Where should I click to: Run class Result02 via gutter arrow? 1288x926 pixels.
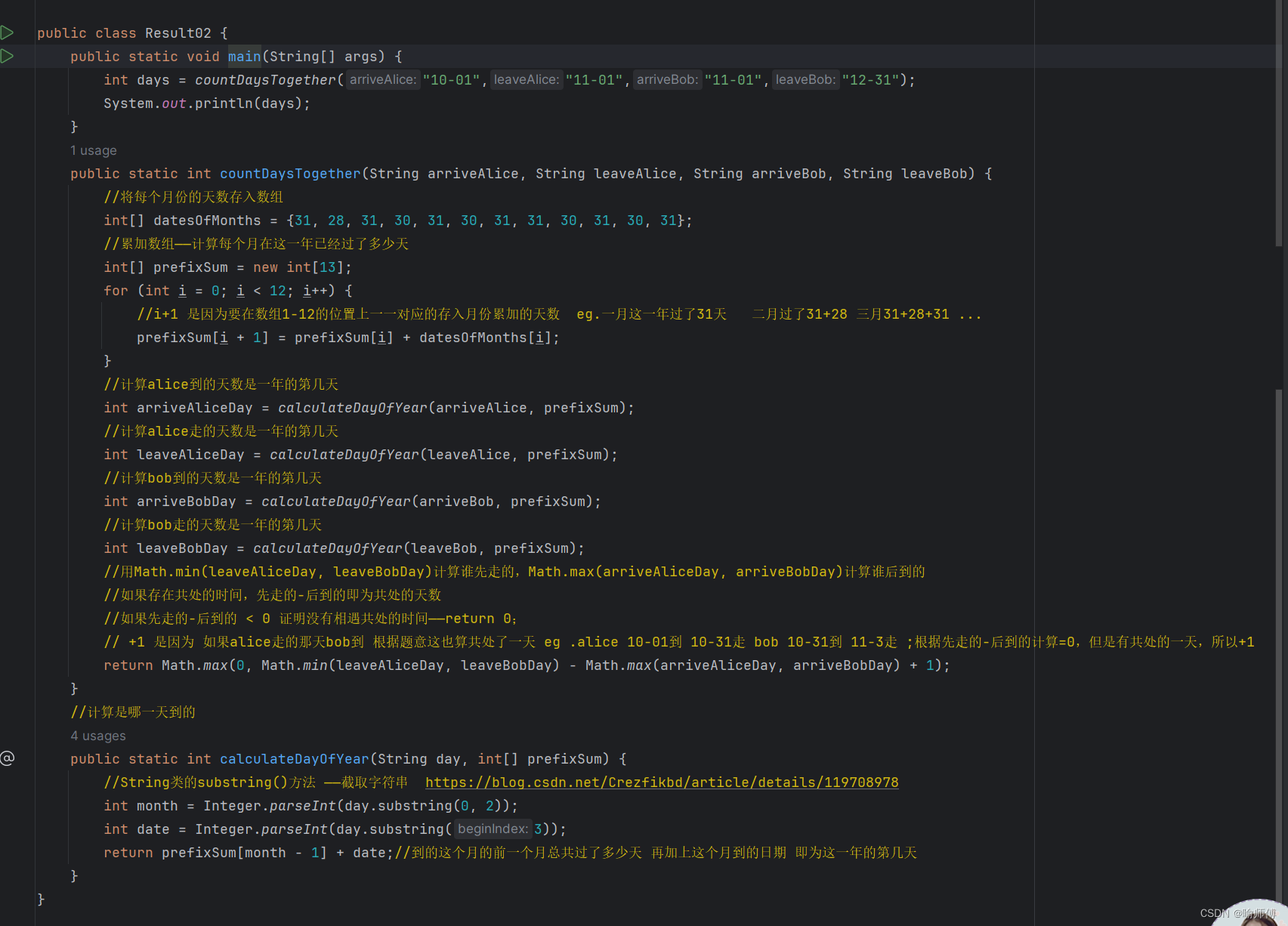[x=7, y=32]
